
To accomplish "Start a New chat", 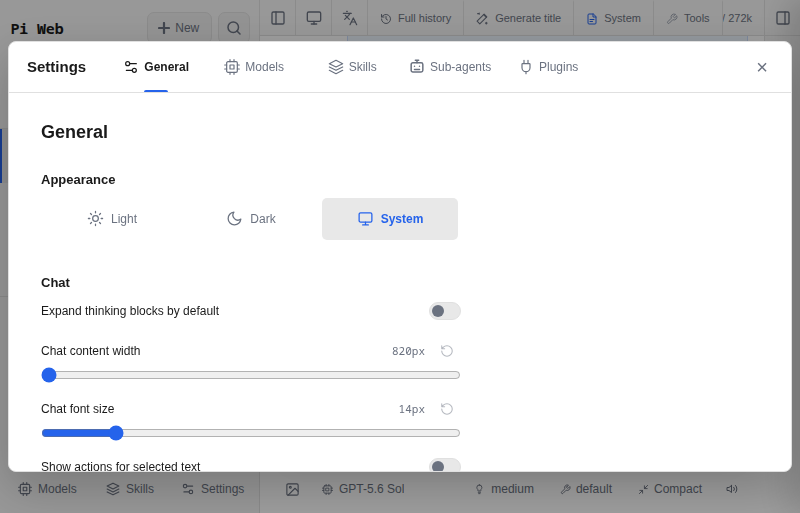I will click(x=179, y=28).
